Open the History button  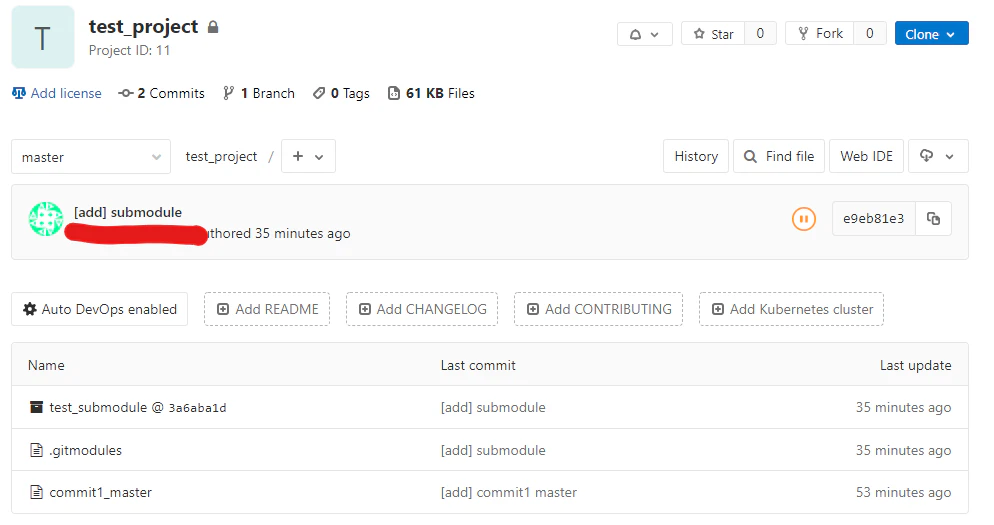click(x=696, y=156)
